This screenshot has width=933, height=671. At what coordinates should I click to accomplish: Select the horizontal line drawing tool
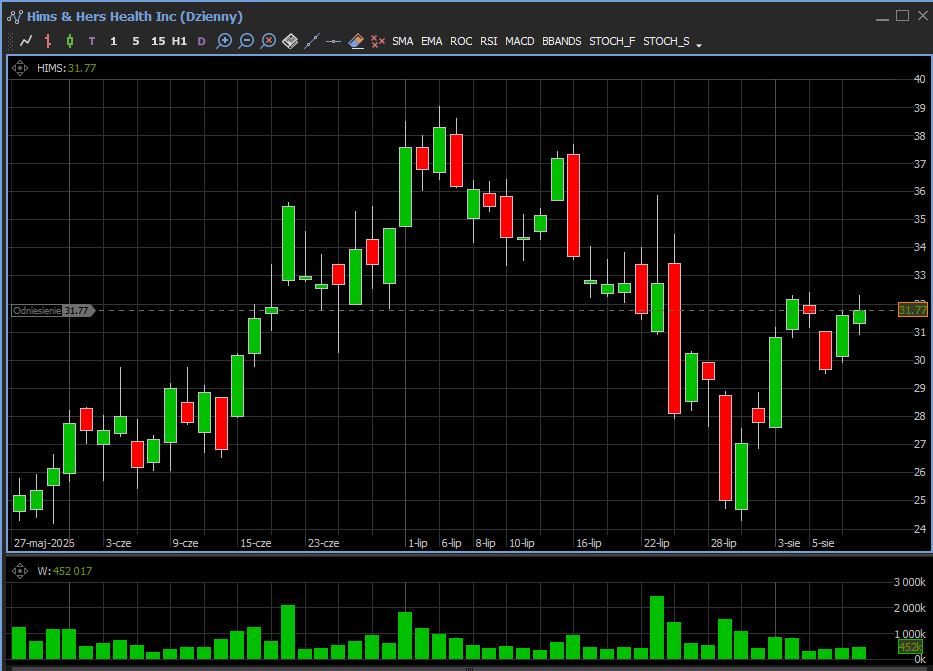[x=333, y=42]
